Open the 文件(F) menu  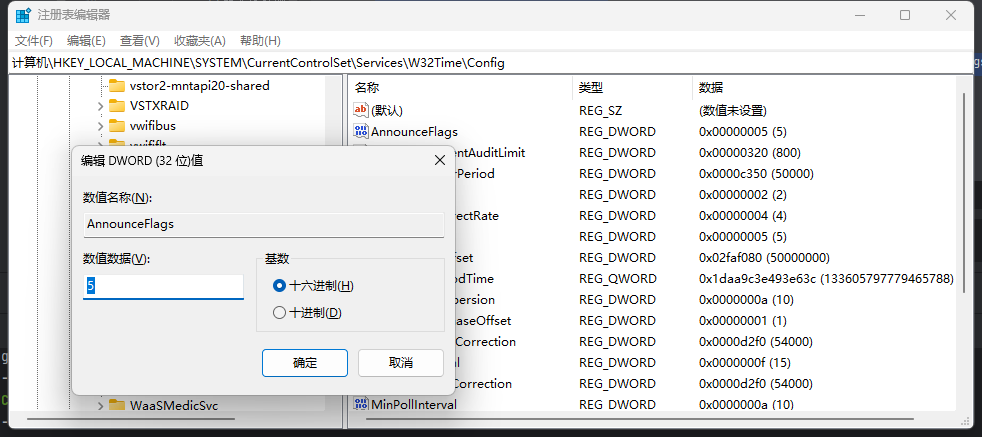[33, 41]
